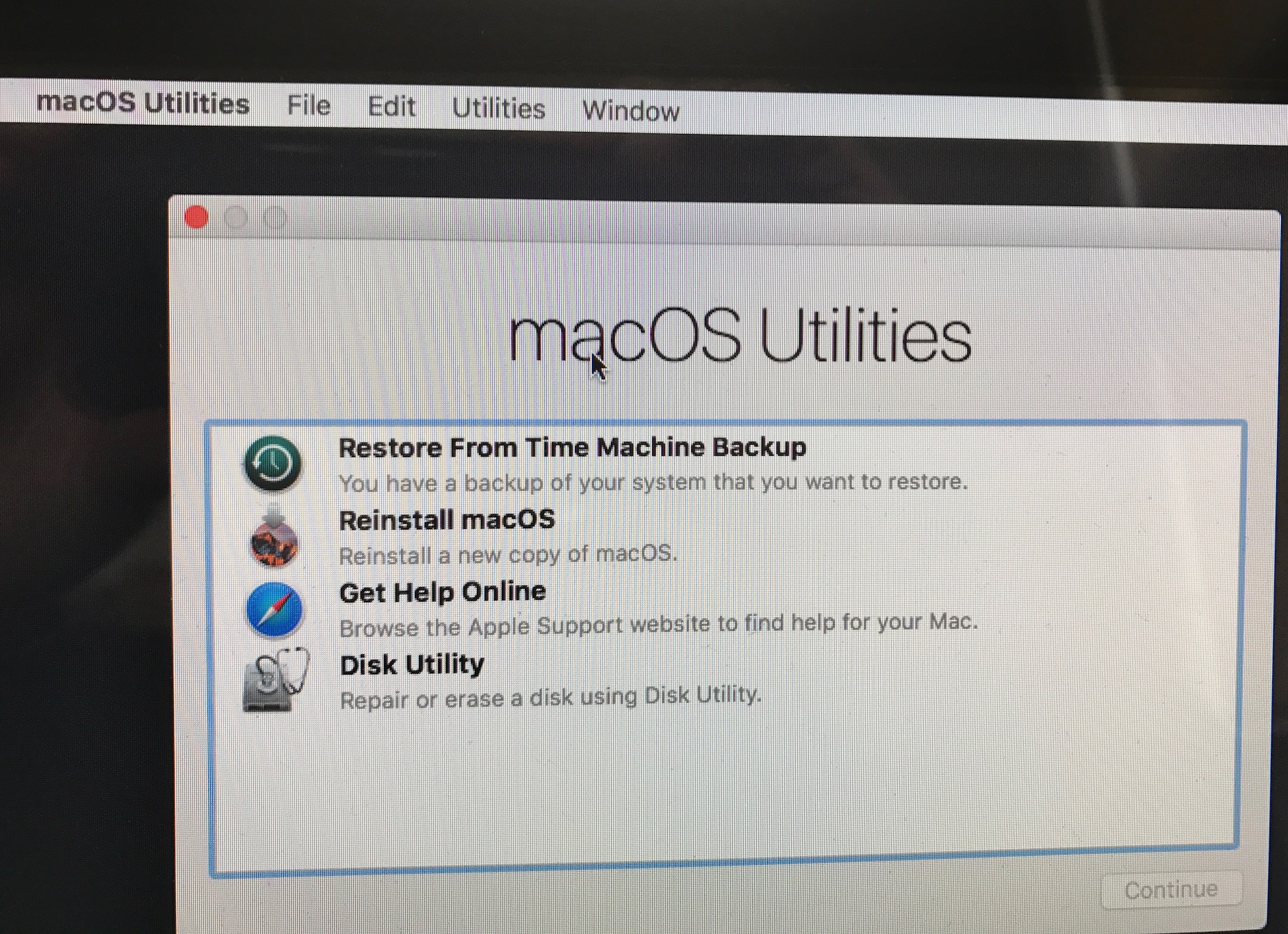The width and height of the screenshot is (1288, 934).
Task: Click 'Repair or erase a disk' description
Action: point(551,698)
